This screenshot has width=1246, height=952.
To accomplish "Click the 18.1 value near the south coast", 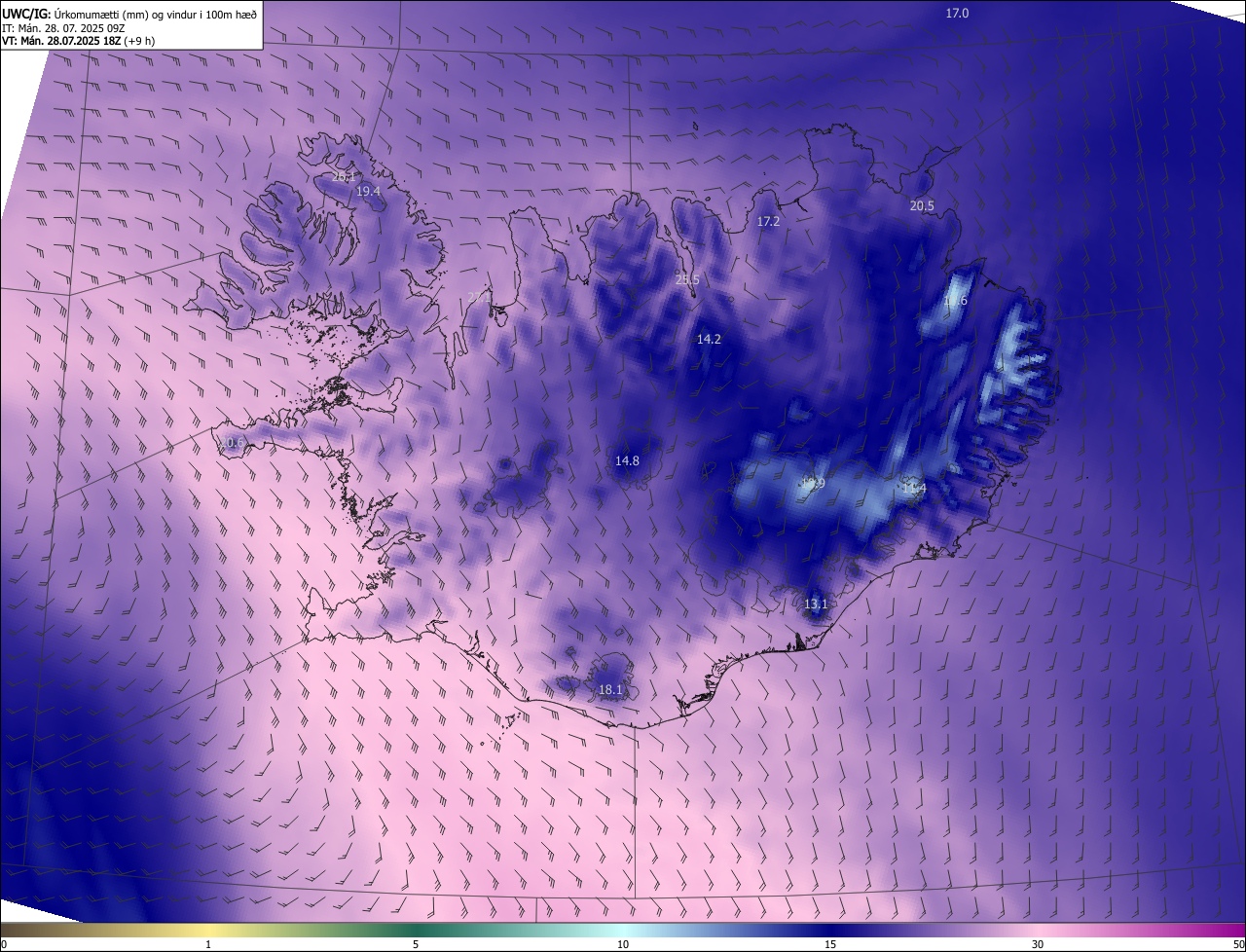I will (x=610, y=689).
